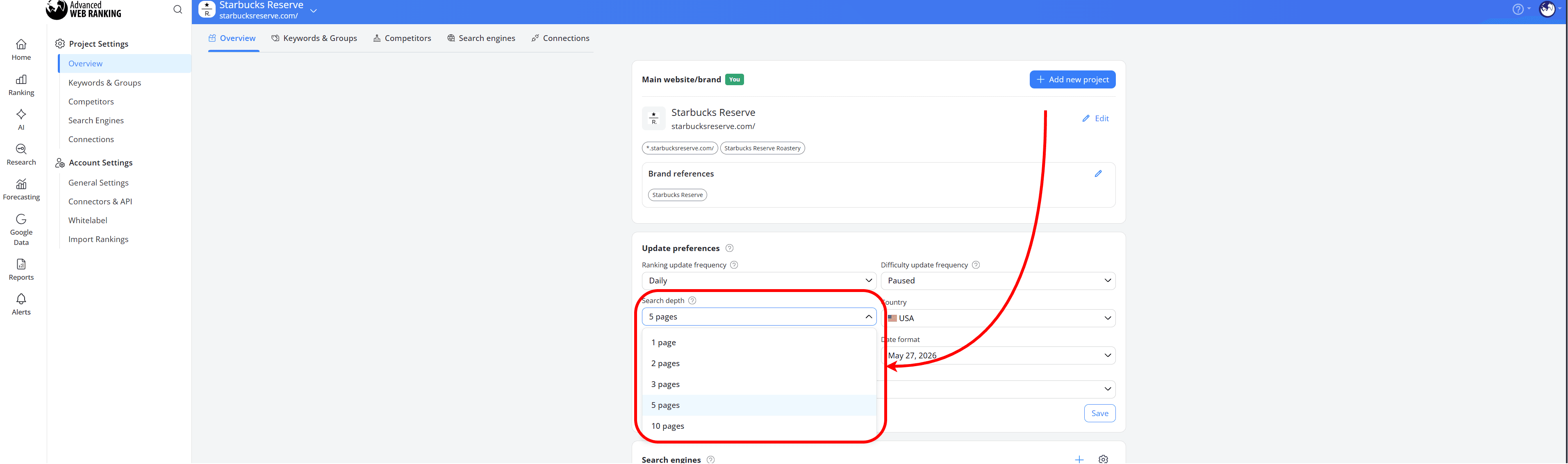Screen dimensions: 1568x464
Task: Click Account Settings heading icon
Action: pos(60,163)
